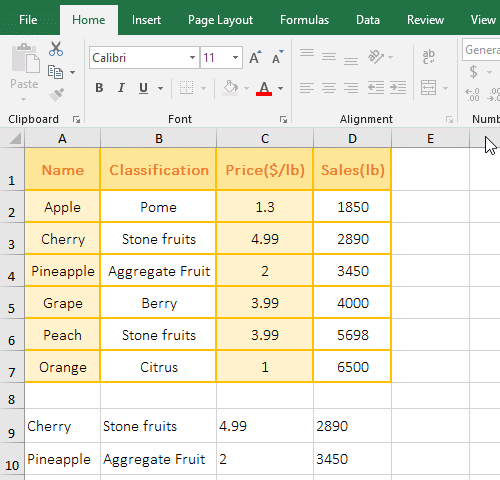Open the Alignment settings dialog launcher

click(449, 119)
